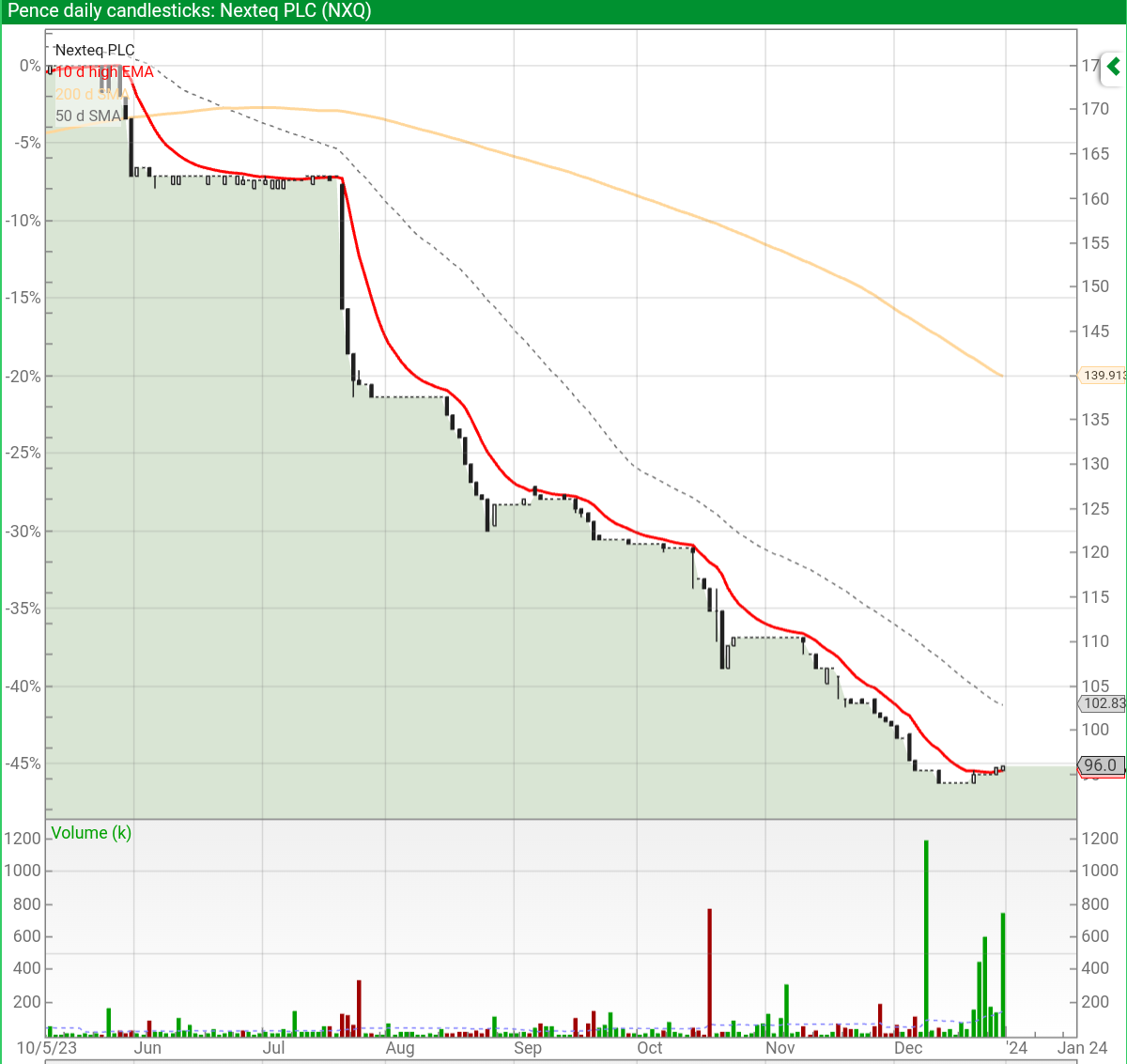Click the 'Nov' month label
This screenshot has width=1127, height=1064.
tap(780, 1048)
